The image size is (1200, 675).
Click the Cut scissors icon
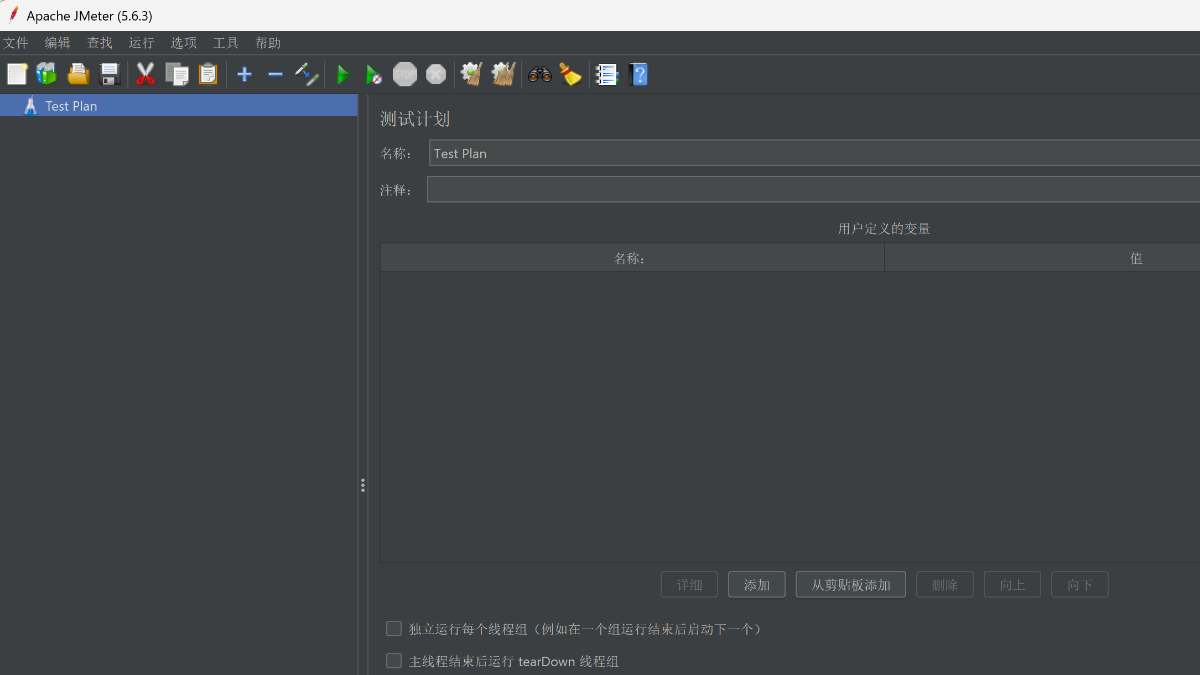click(145, 74)
